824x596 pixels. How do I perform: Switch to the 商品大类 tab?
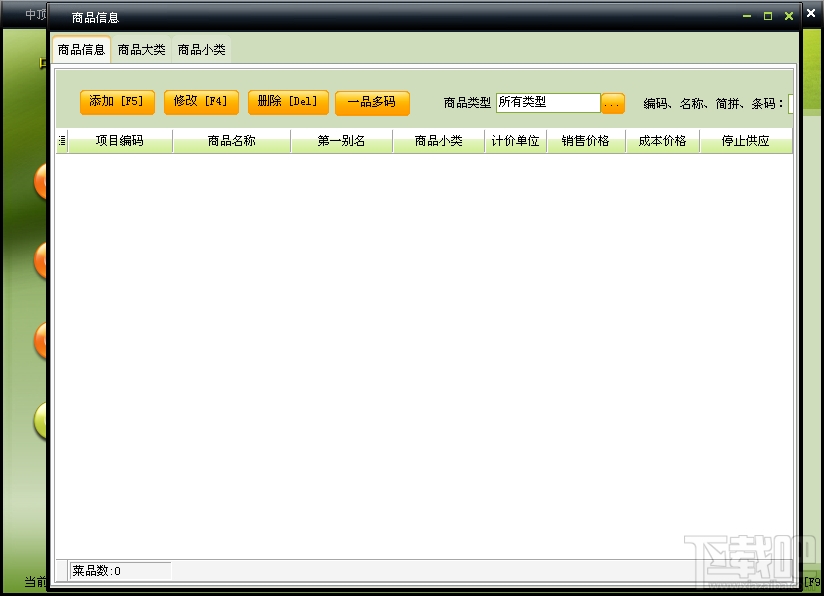141,48
